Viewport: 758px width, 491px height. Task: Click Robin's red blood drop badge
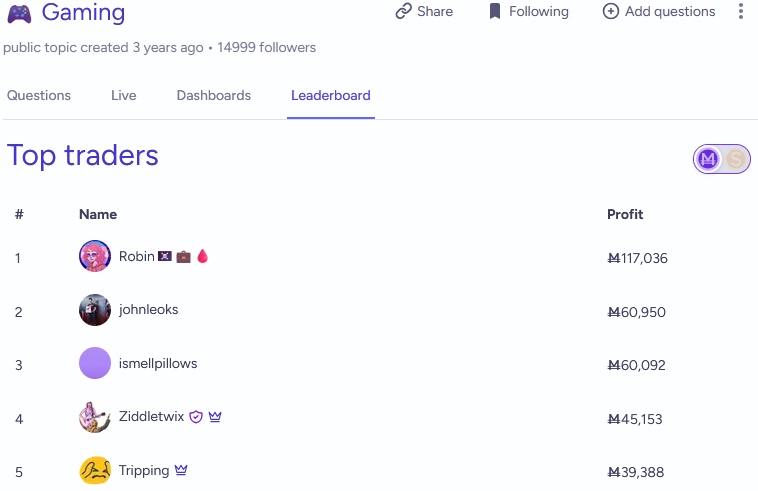(x=203, y=256)
